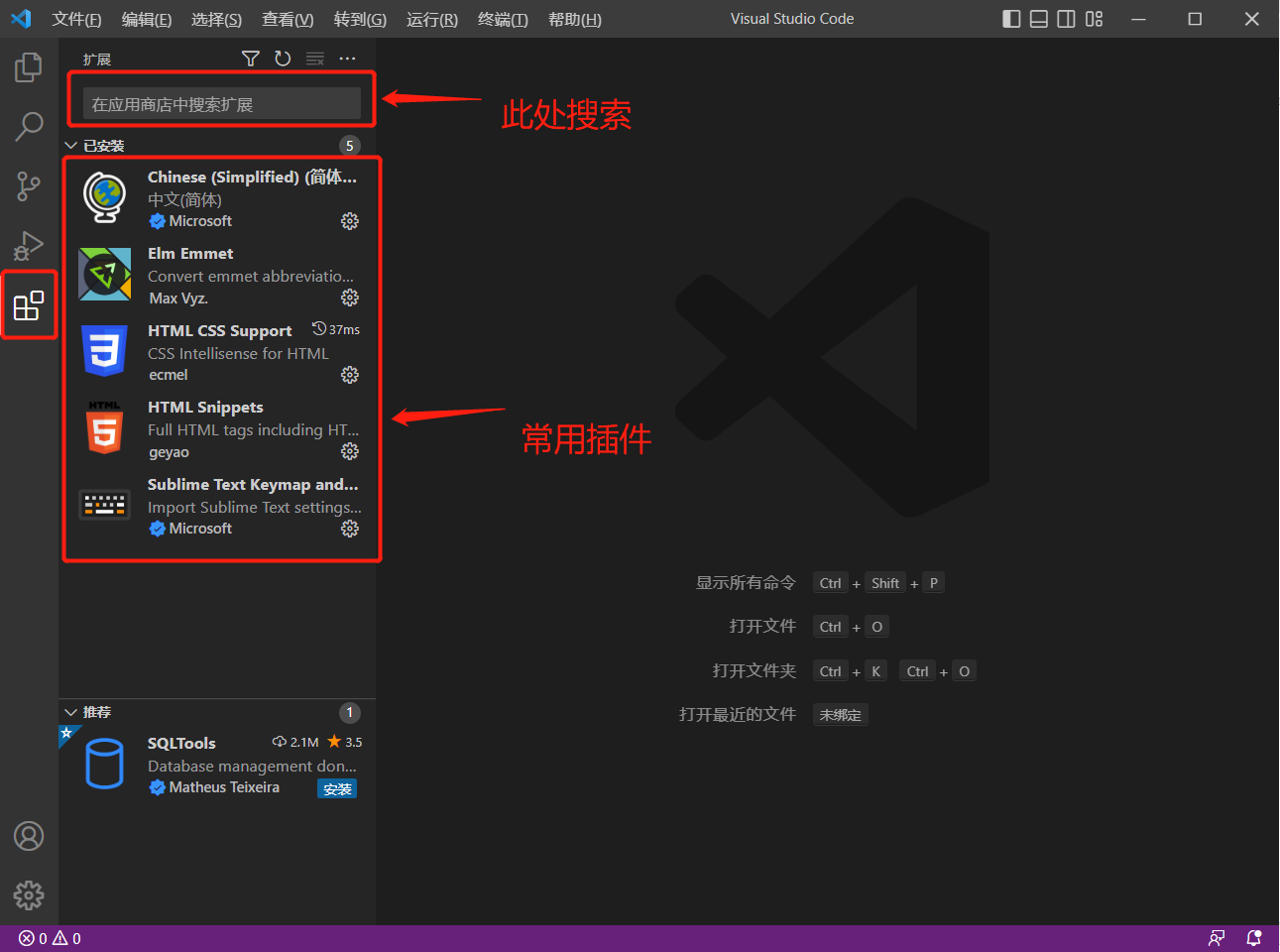Screen dimensions: 1280x952
Task: Show errors and warnings in status bar
Action: pyautogui.click(x=50, y=938)
